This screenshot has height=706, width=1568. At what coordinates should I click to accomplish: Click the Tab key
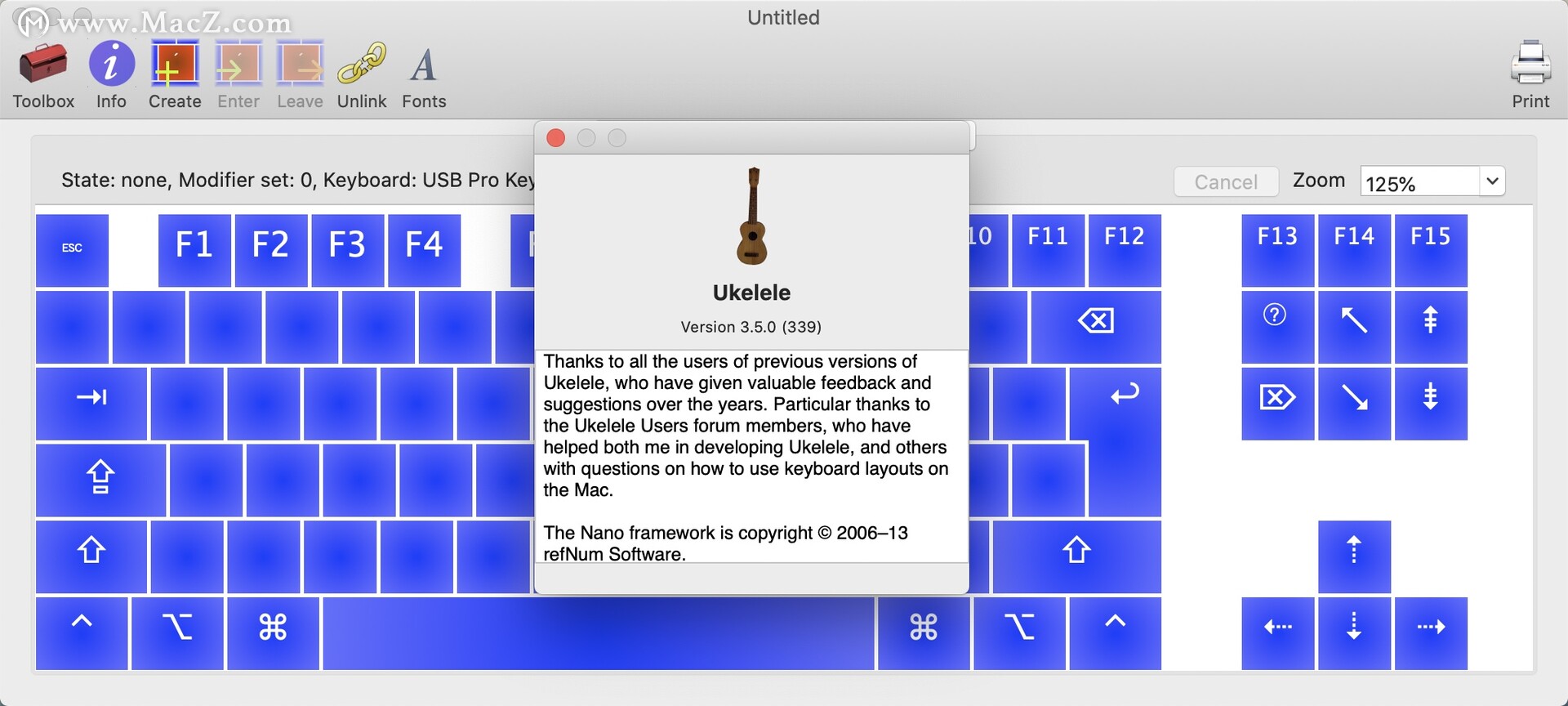point(91,404)
